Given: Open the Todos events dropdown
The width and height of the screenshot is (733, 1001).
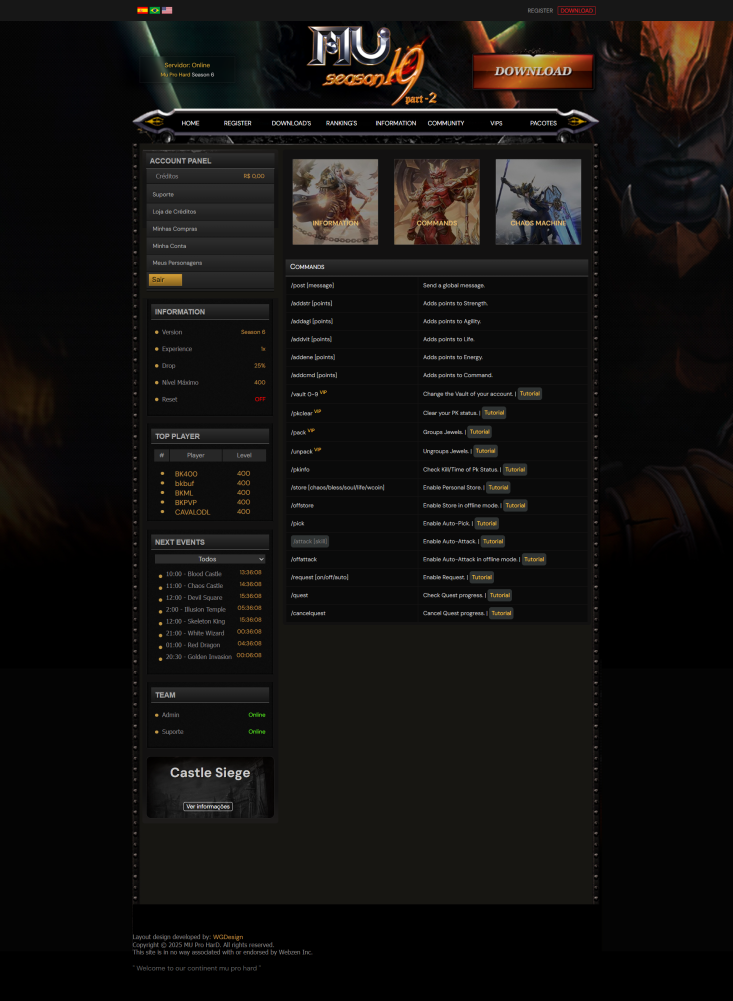Looking at the screenshot, I should pyautogui.click(x=210, y=559).
